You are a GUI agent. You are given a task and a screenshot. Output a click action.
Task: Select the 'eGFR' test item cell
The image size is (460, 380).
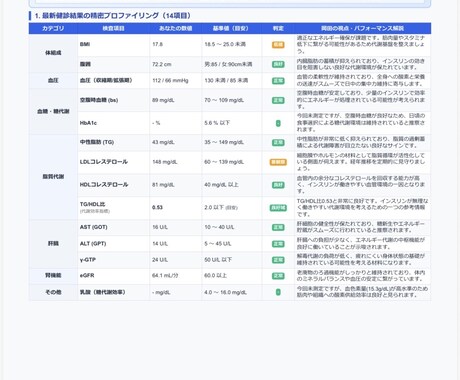tap(114, 276)
